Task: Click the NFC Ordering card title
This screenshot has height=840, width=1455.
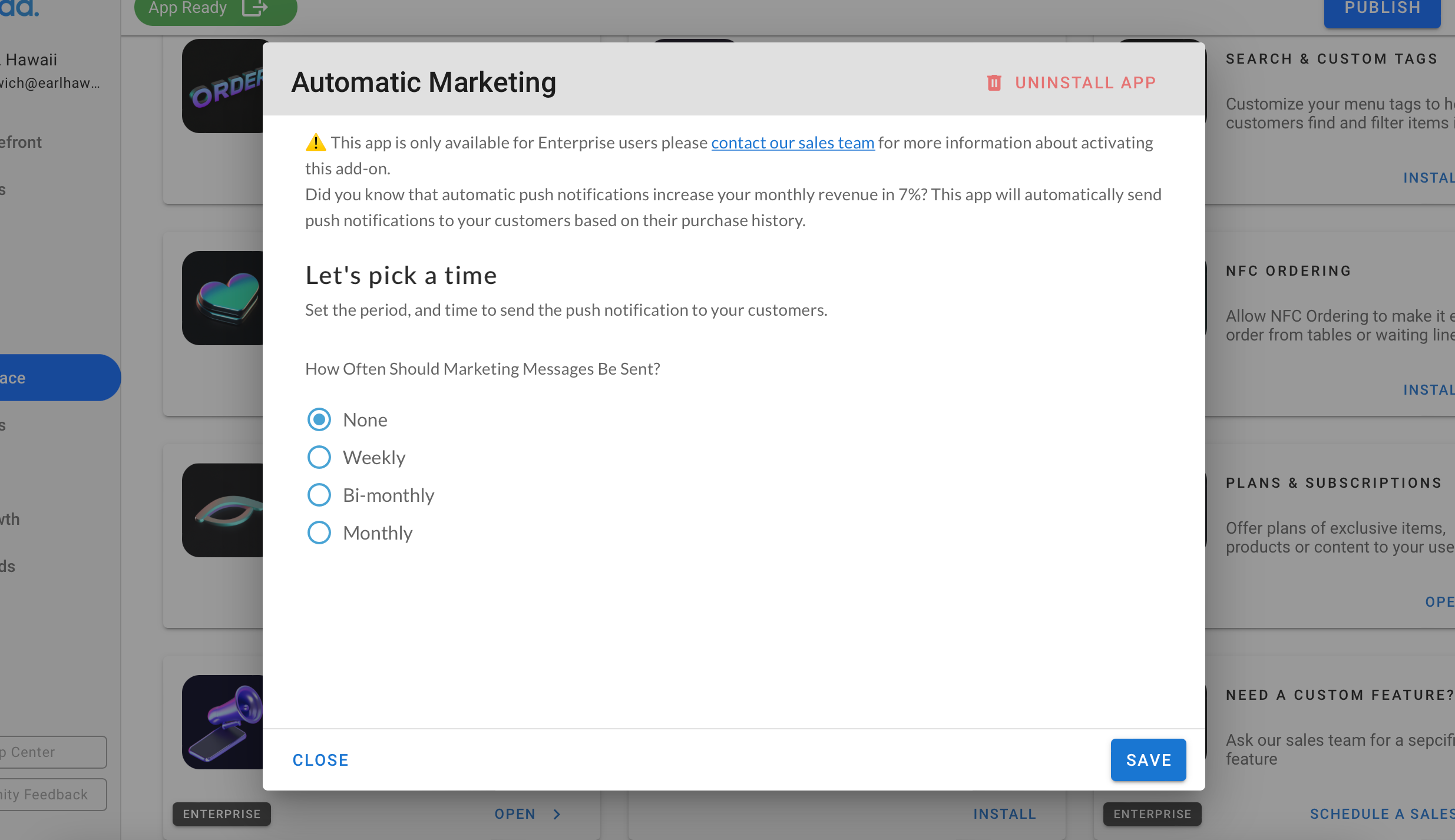Action: coord(1288,271)
